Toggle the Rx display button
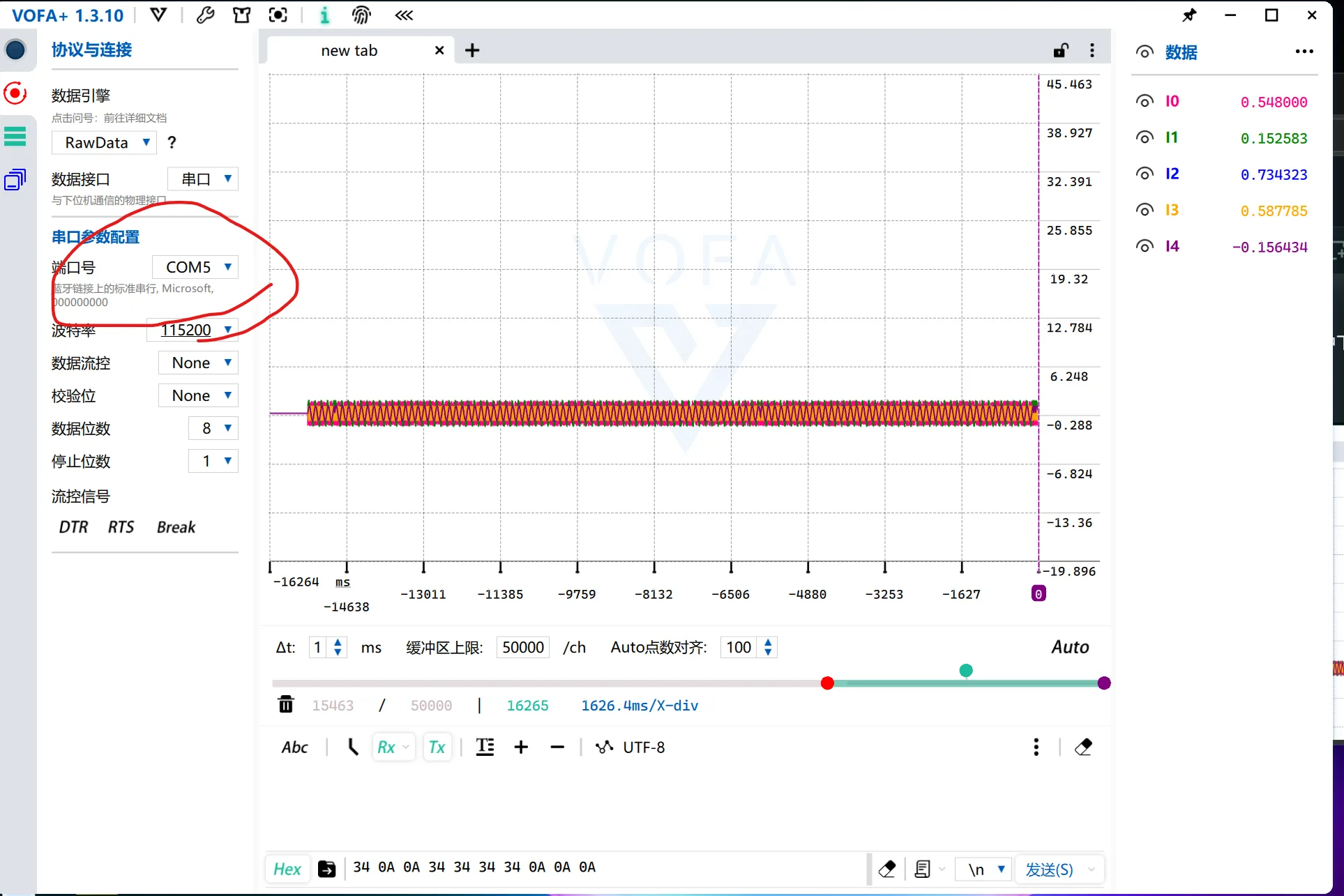This screenshot has height=896, width=1344. 393,747
